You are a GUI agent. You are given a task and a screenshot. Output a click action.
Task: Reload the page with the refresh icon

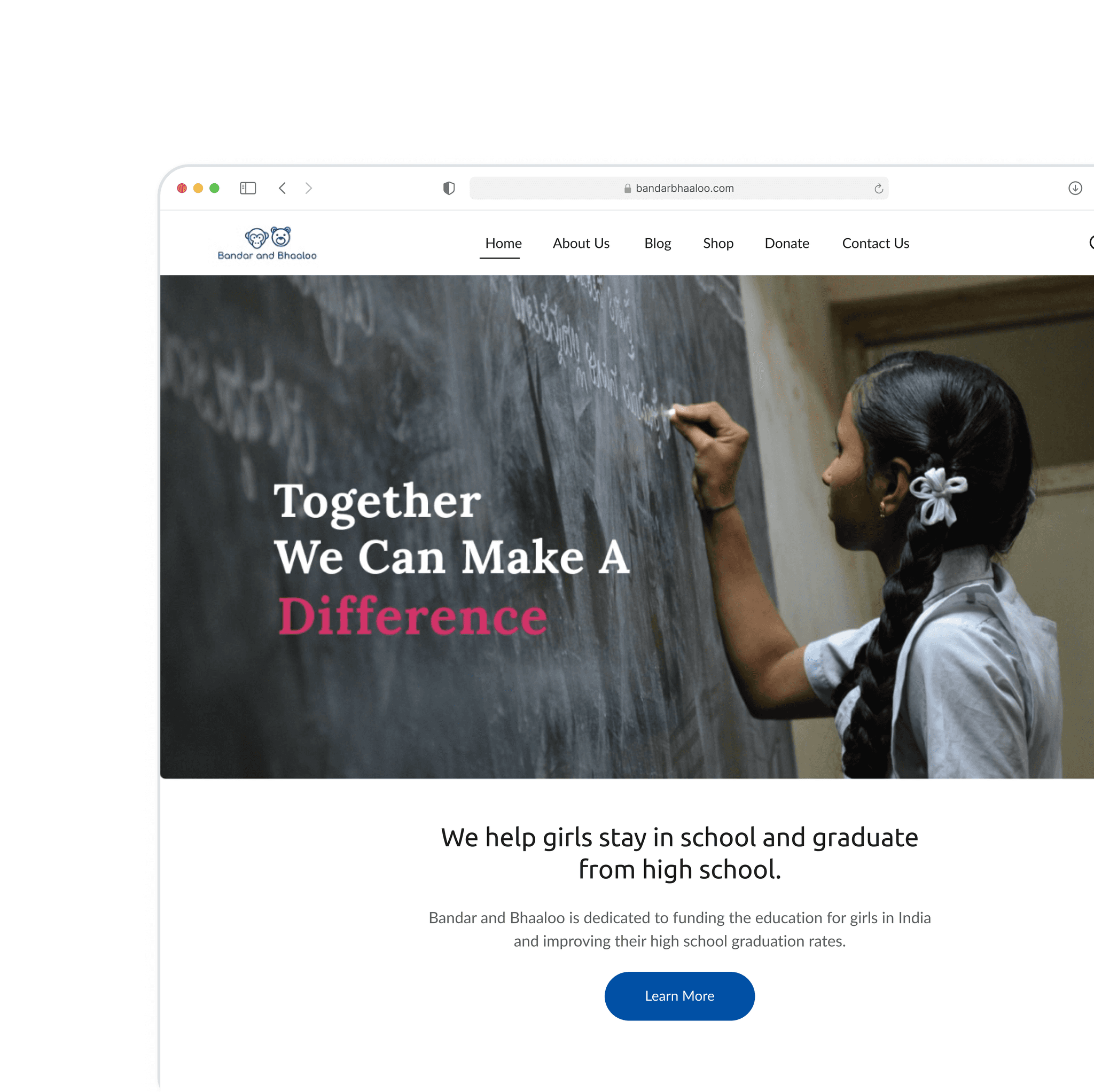(x=878, y=189)
